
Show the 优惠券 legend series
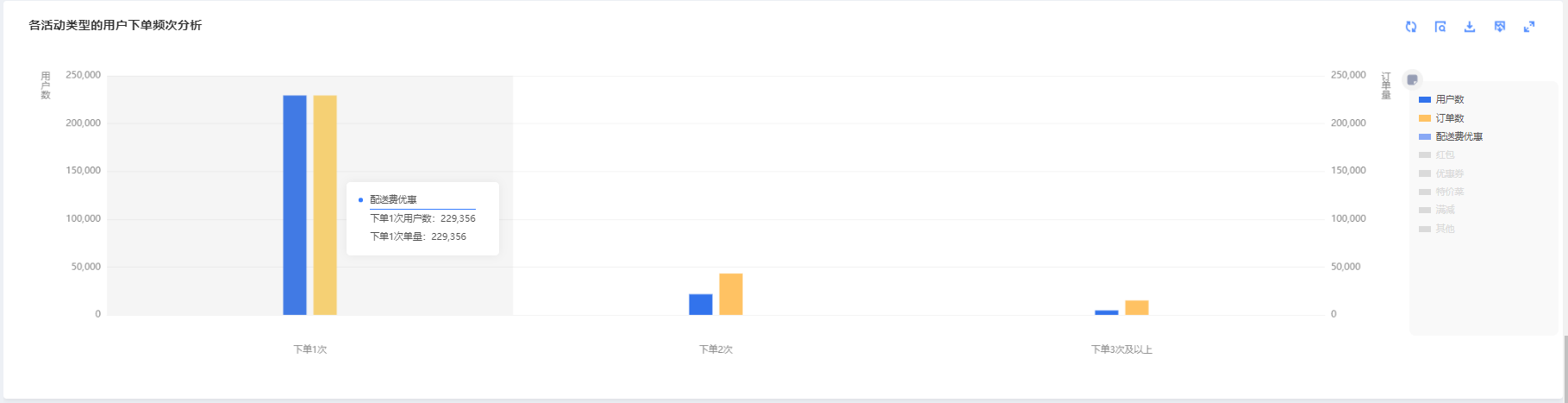[1449, 173]
